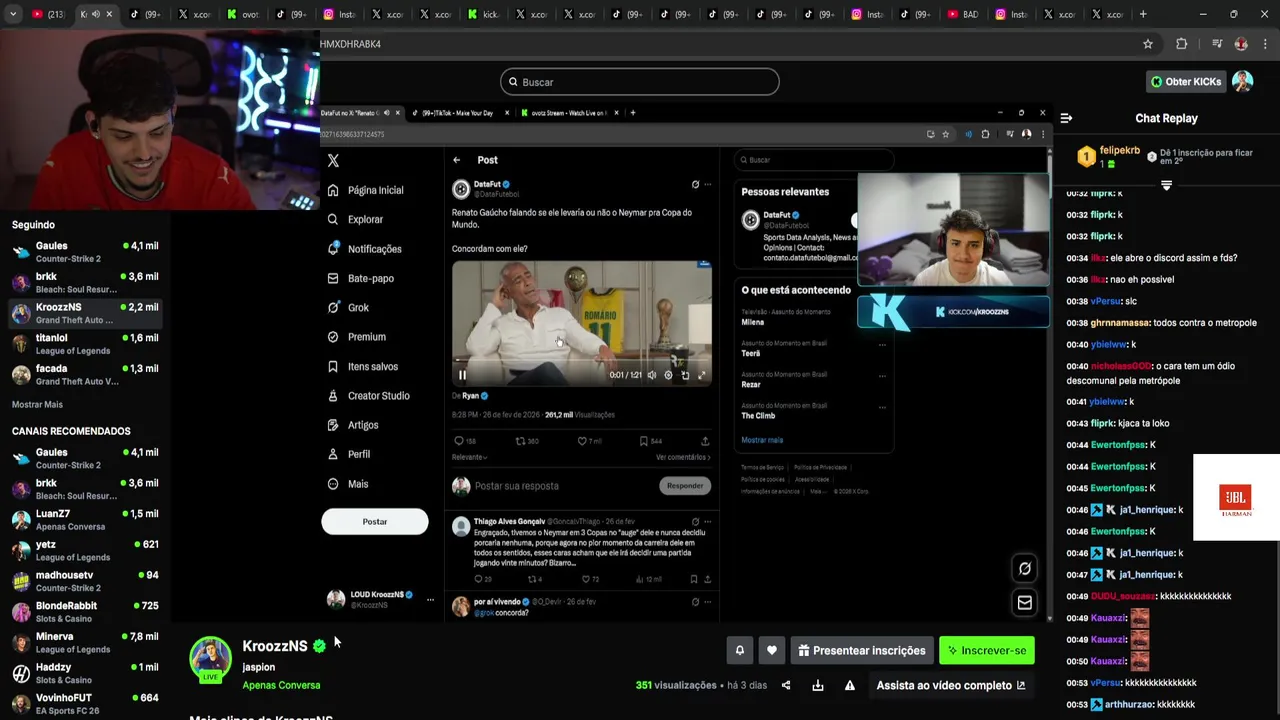The height and width of the screenshot is (720, 1280).
Task: Switch to the first YouTube (213 tab
Action: (x=46, y=14)
